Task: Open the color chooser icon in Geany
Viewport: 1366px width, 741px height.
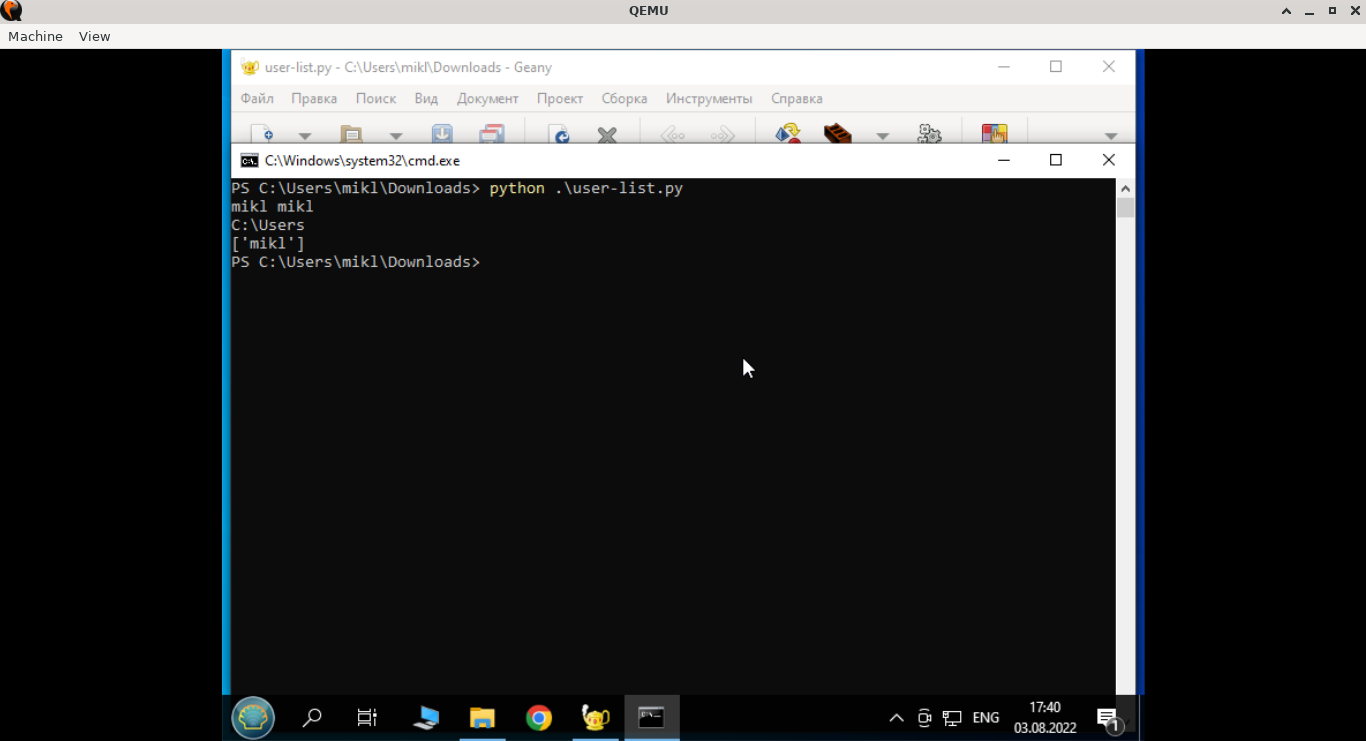Action: tap(994, 133)
